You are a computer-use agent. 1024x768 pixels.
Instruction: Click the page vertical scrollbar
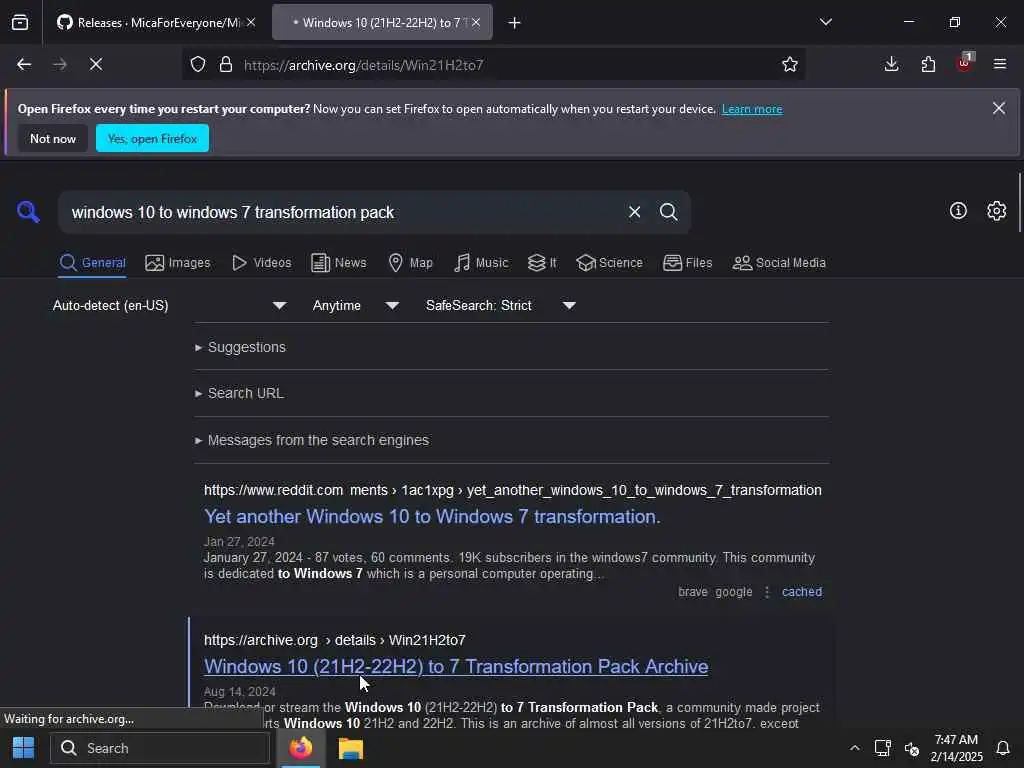click(x=1019, y=202)
